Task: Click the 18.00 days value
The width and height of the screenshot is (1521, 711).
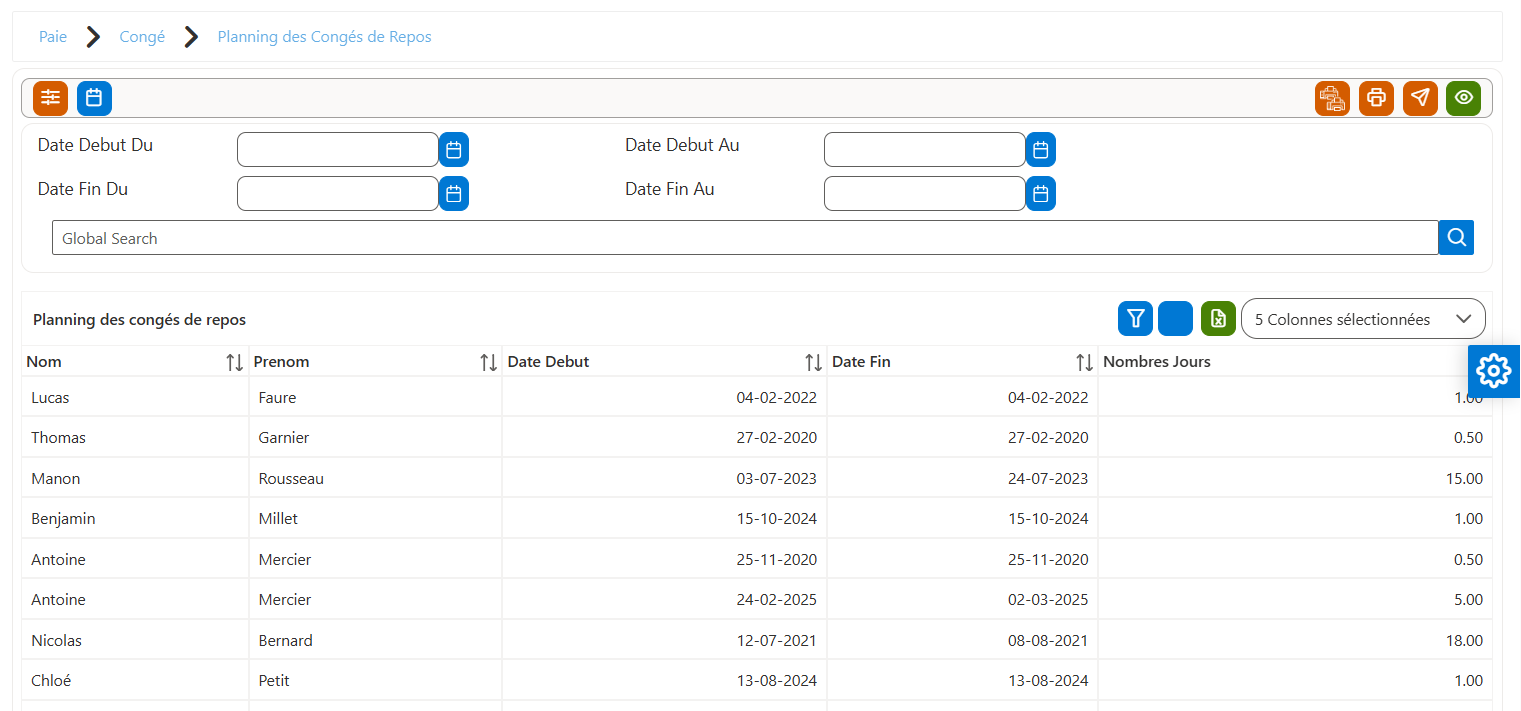Action: coord(1464,640)
